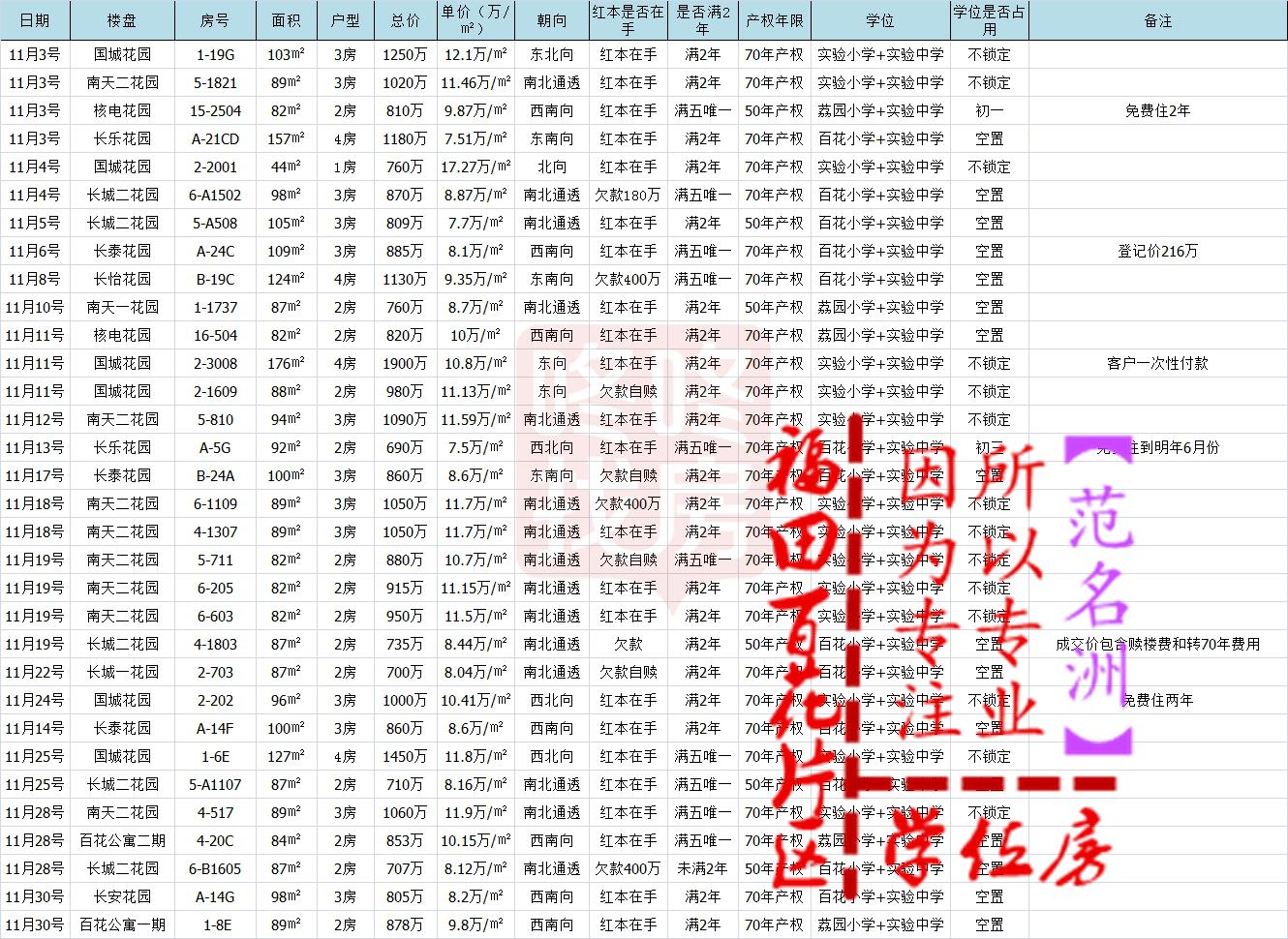Select the 北向 orientation cell
Screen dimensions: 1288x939
[551, 167]
